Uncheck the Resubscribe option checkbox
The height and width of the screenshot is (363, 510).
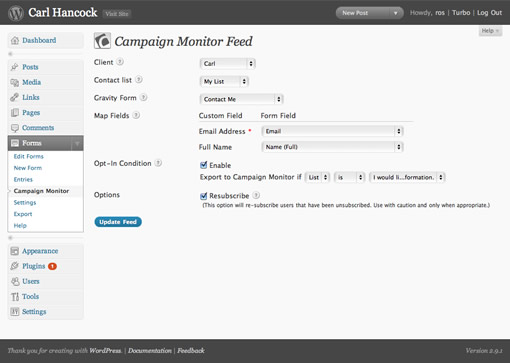tap(203, 196)
